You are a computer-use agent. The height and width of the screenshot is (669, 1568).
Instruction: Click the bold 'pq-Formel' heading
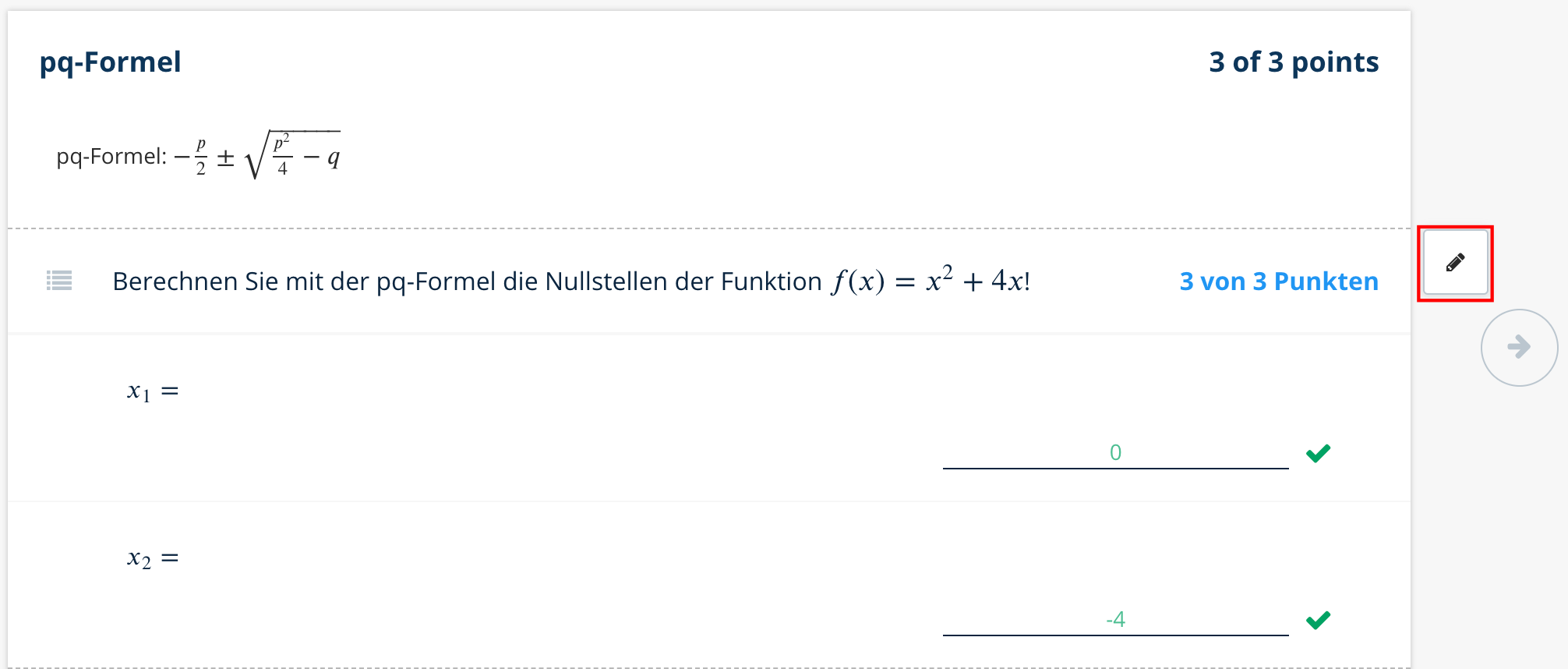tap(110, 62)
